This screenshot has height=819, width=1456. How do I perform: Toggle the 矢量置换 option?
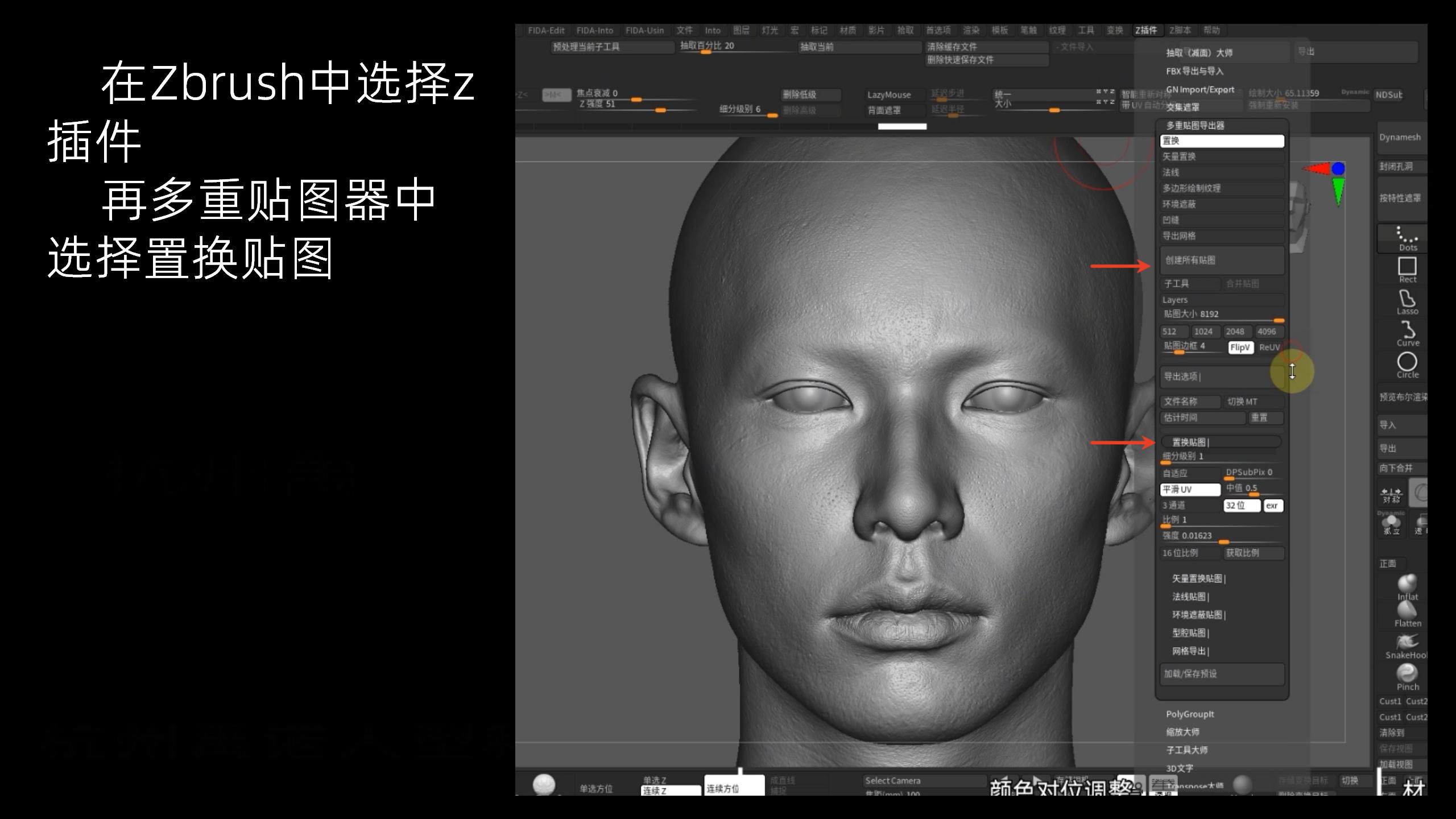1222,156
